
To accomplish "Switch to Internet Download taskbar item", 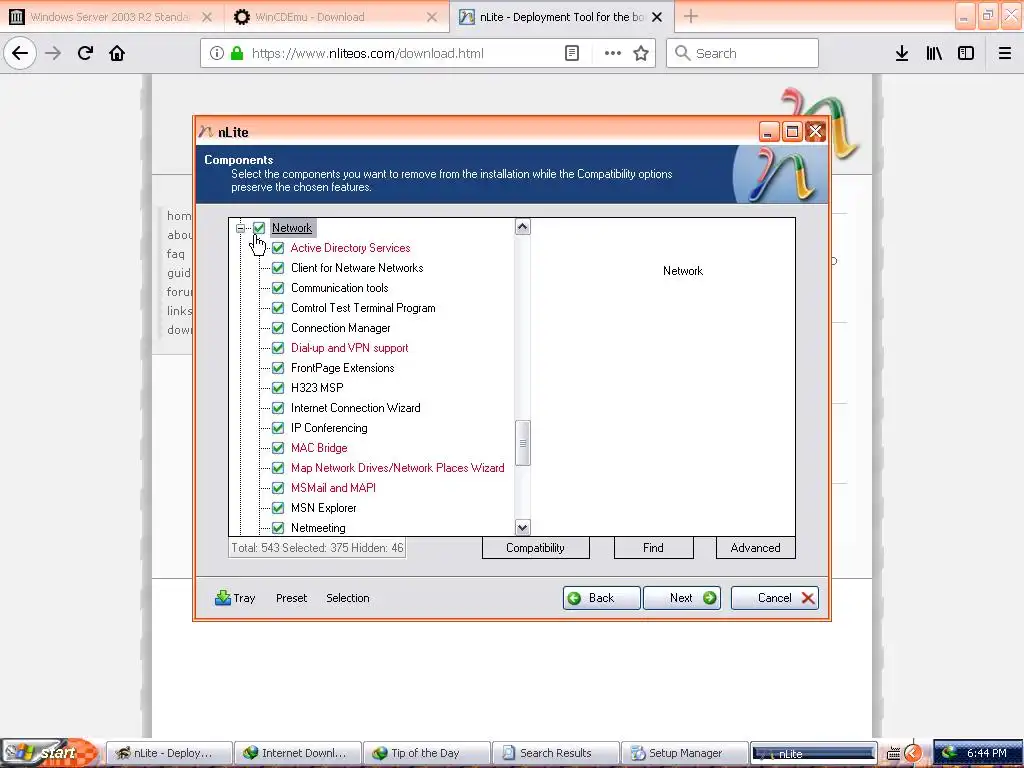I will click(x=297, y=753).
